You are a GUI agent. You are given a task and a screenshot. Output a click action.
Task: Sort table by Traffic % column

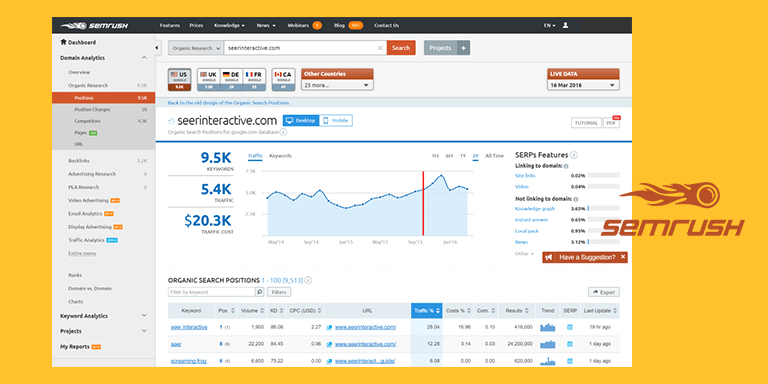[427, 311]
